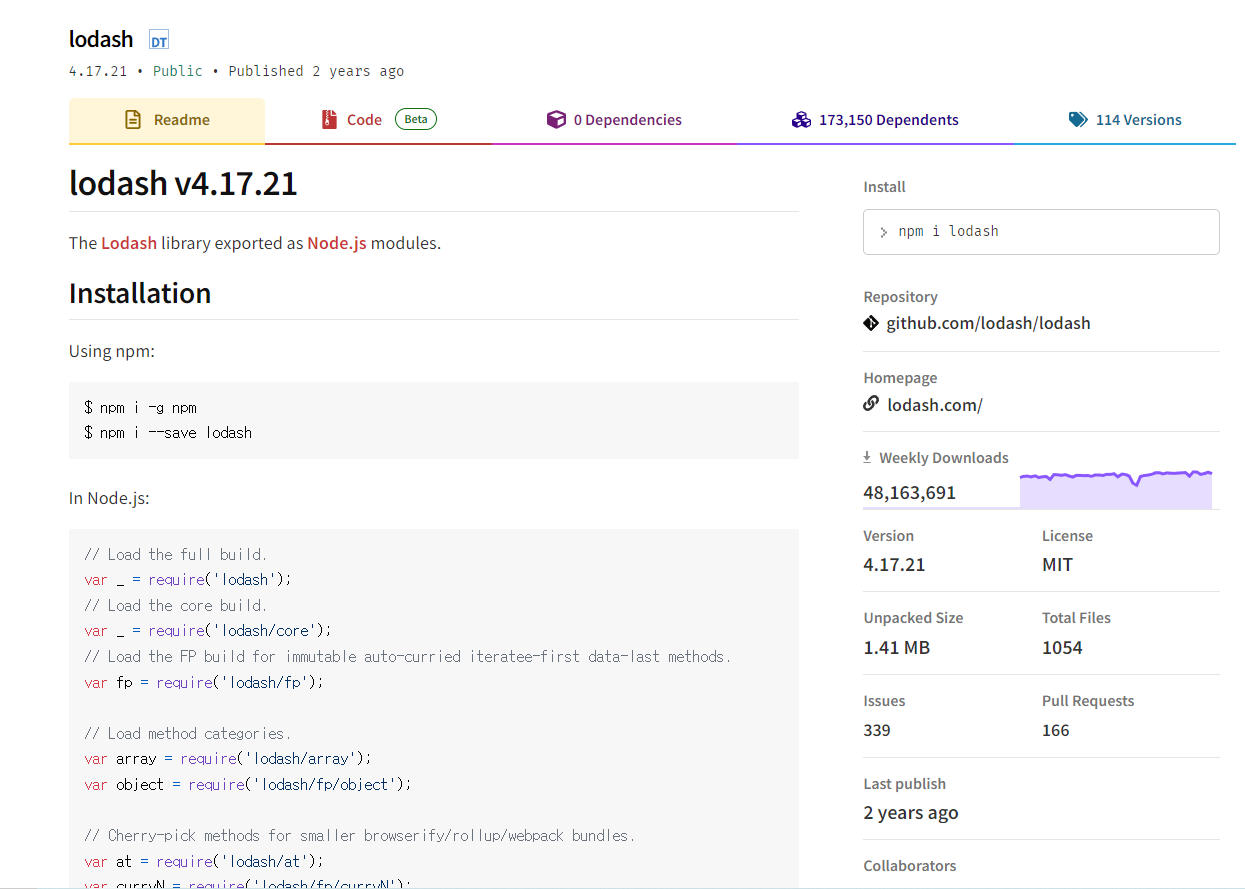
Task: Open the lodash.com/ homepage link
Action: 935,404
